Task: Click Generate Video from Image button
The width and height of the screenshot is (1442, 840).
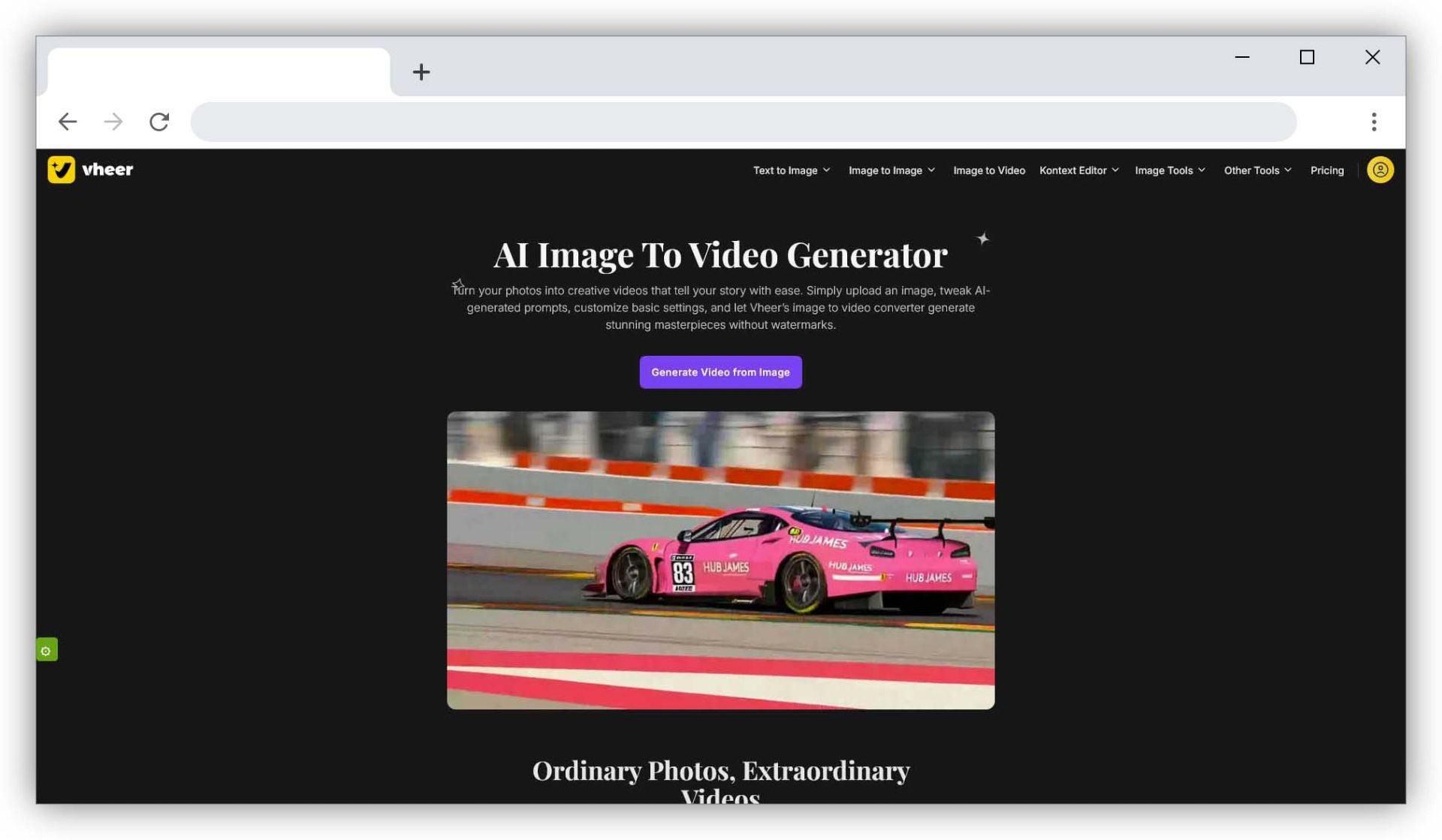Action: [720, 372]
